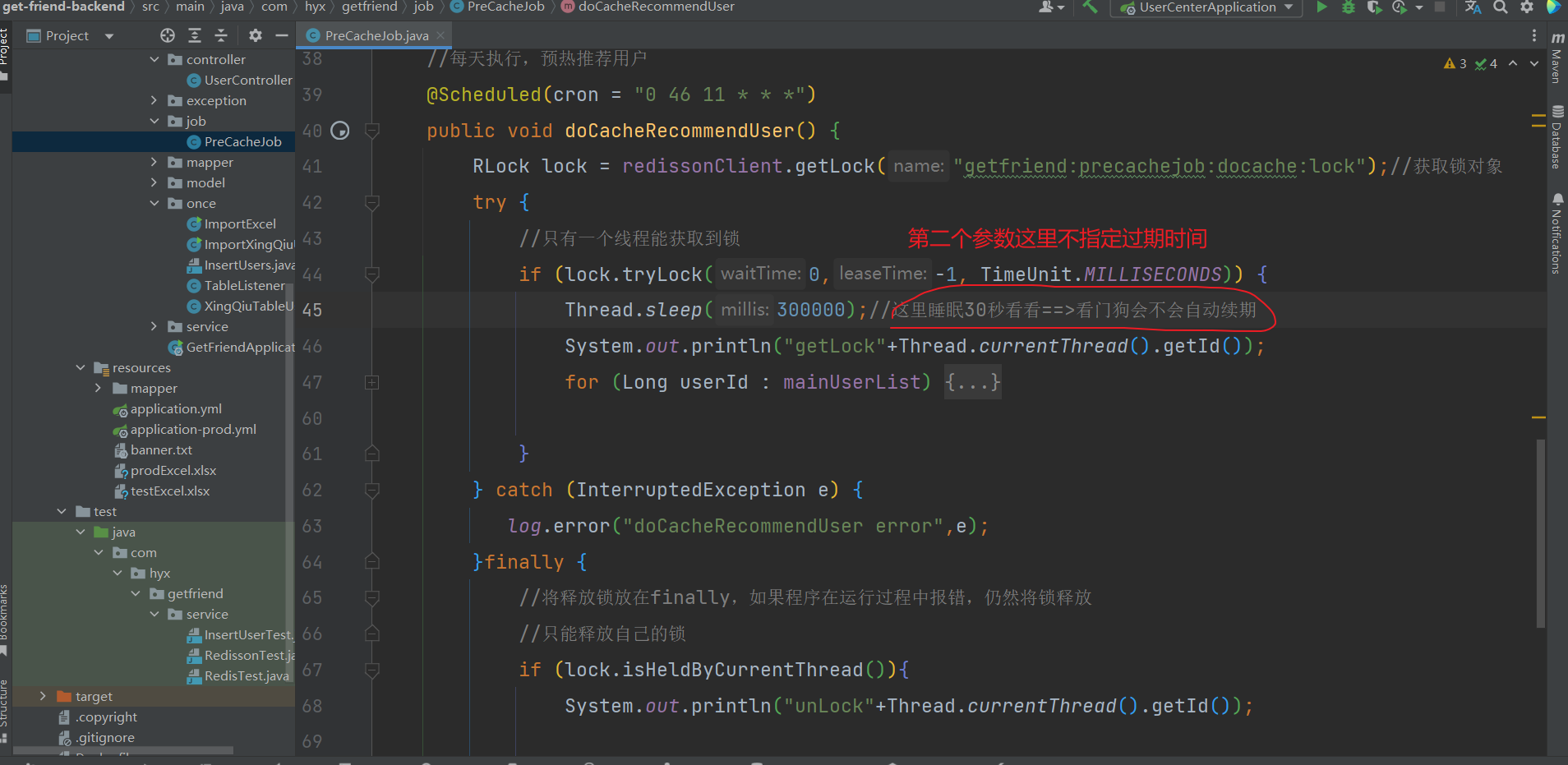The height and width of the screenshot is (765, 1568).
Task: Click Expand All in Project panel
Action: (195, 35)
